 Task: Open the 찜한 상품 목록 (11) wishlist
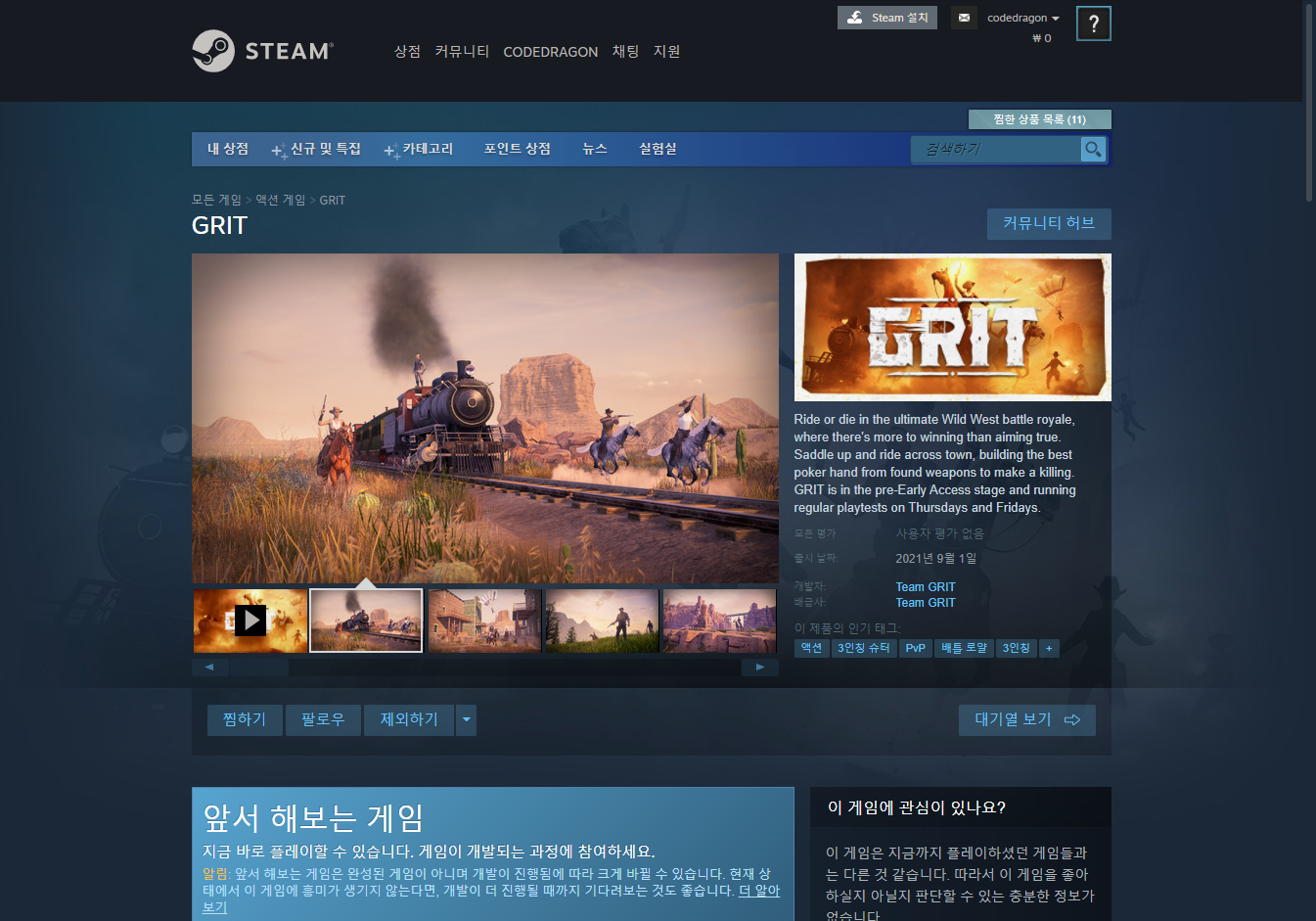click(1039, 119)
